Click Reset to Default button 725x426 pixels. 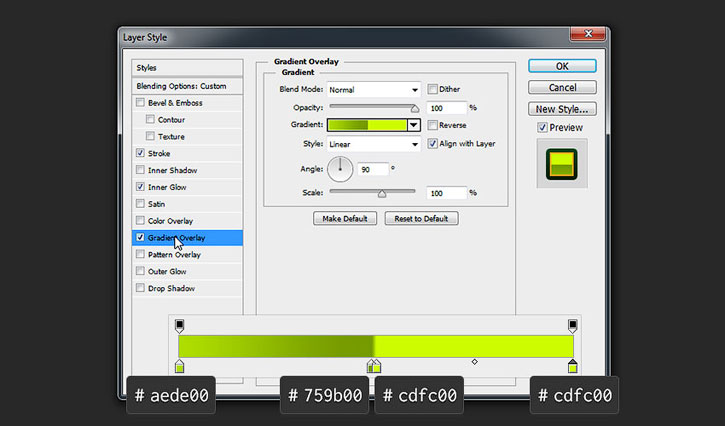click(x=421, y=218)
